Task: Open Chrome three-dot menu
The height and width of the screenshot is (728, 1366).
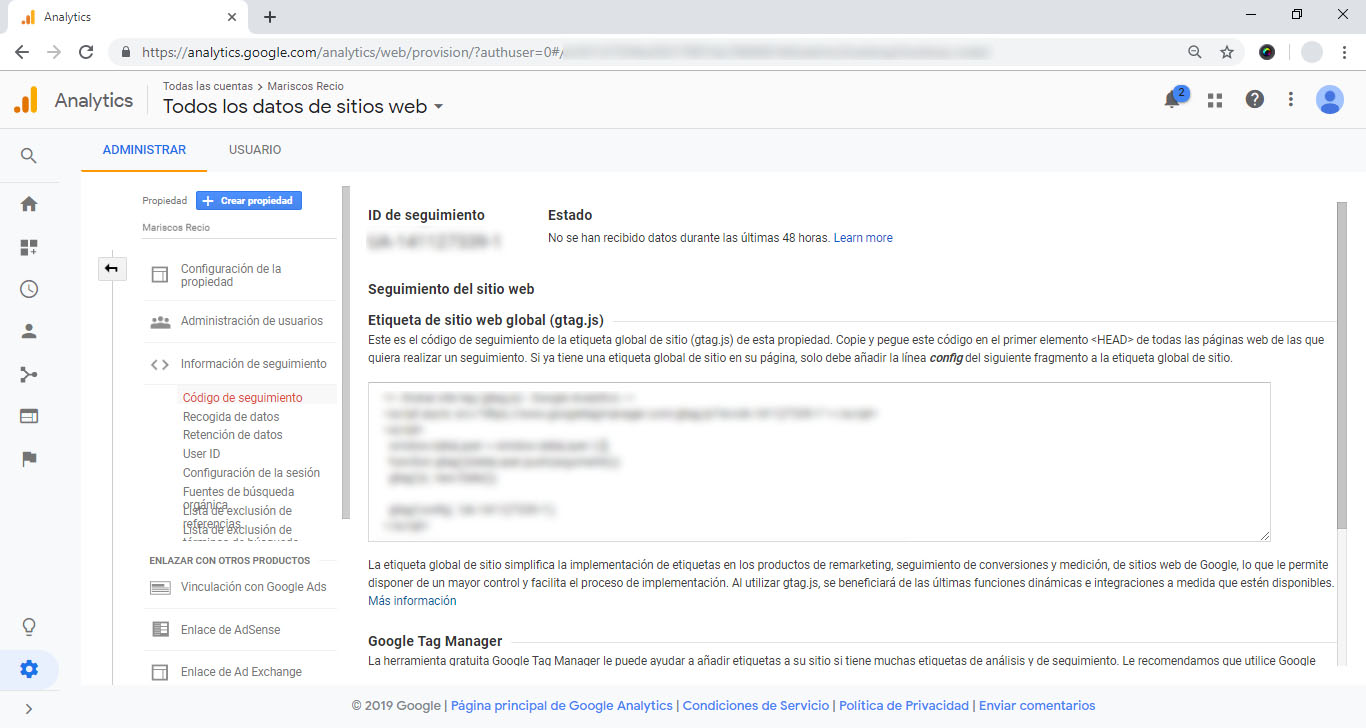Action: click(1344, 52)
